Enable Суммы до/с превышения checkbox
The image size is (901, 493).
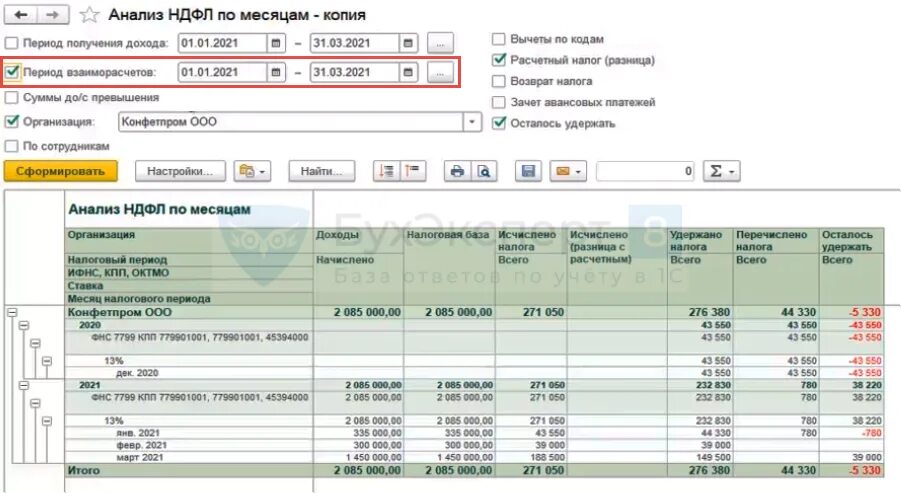pos(11,98)
